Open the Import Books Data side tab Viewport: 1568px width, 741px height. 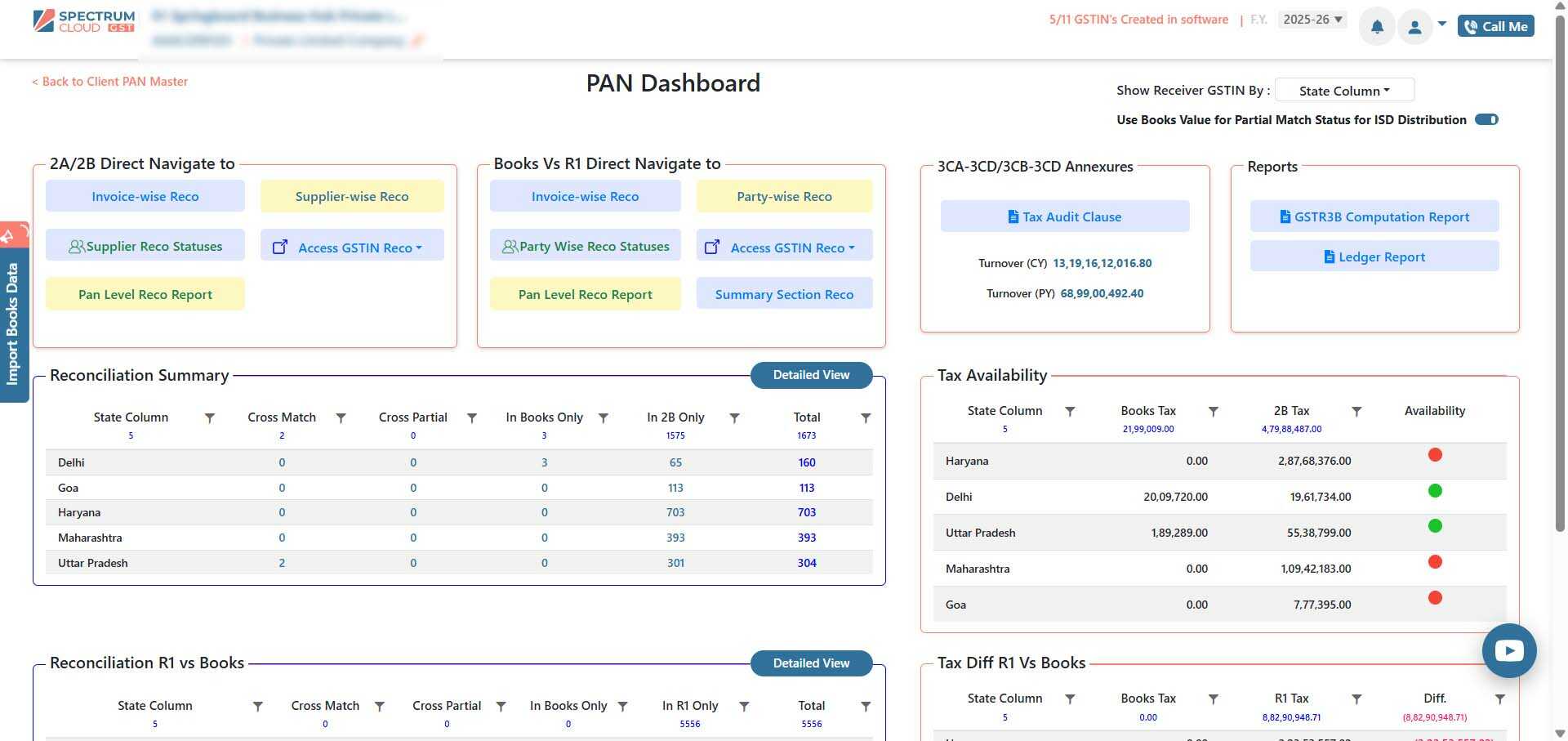pos(13,324)
